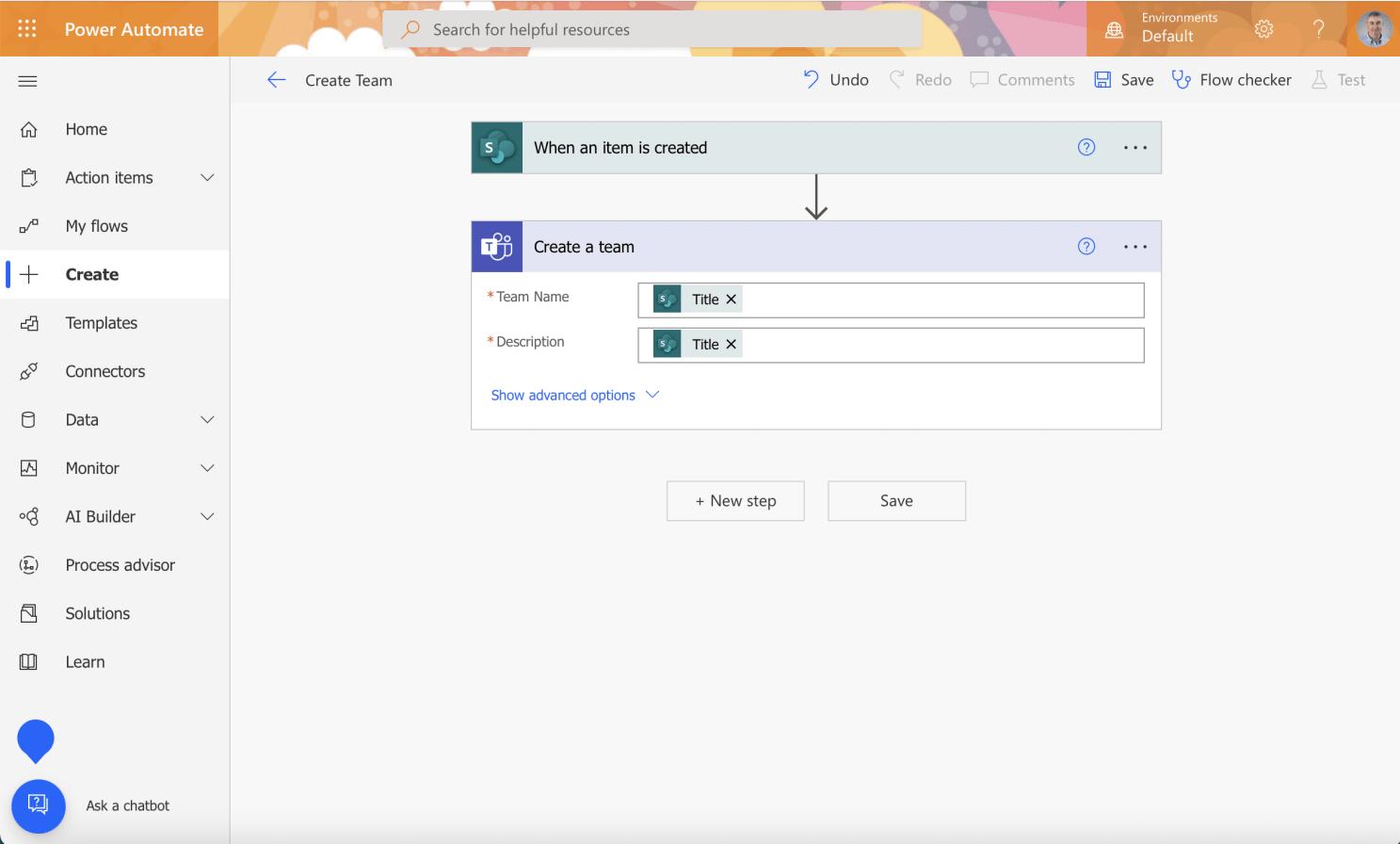1400x844 pixels.
Task: Open the Templates page
Action: (x=101, y=323)
